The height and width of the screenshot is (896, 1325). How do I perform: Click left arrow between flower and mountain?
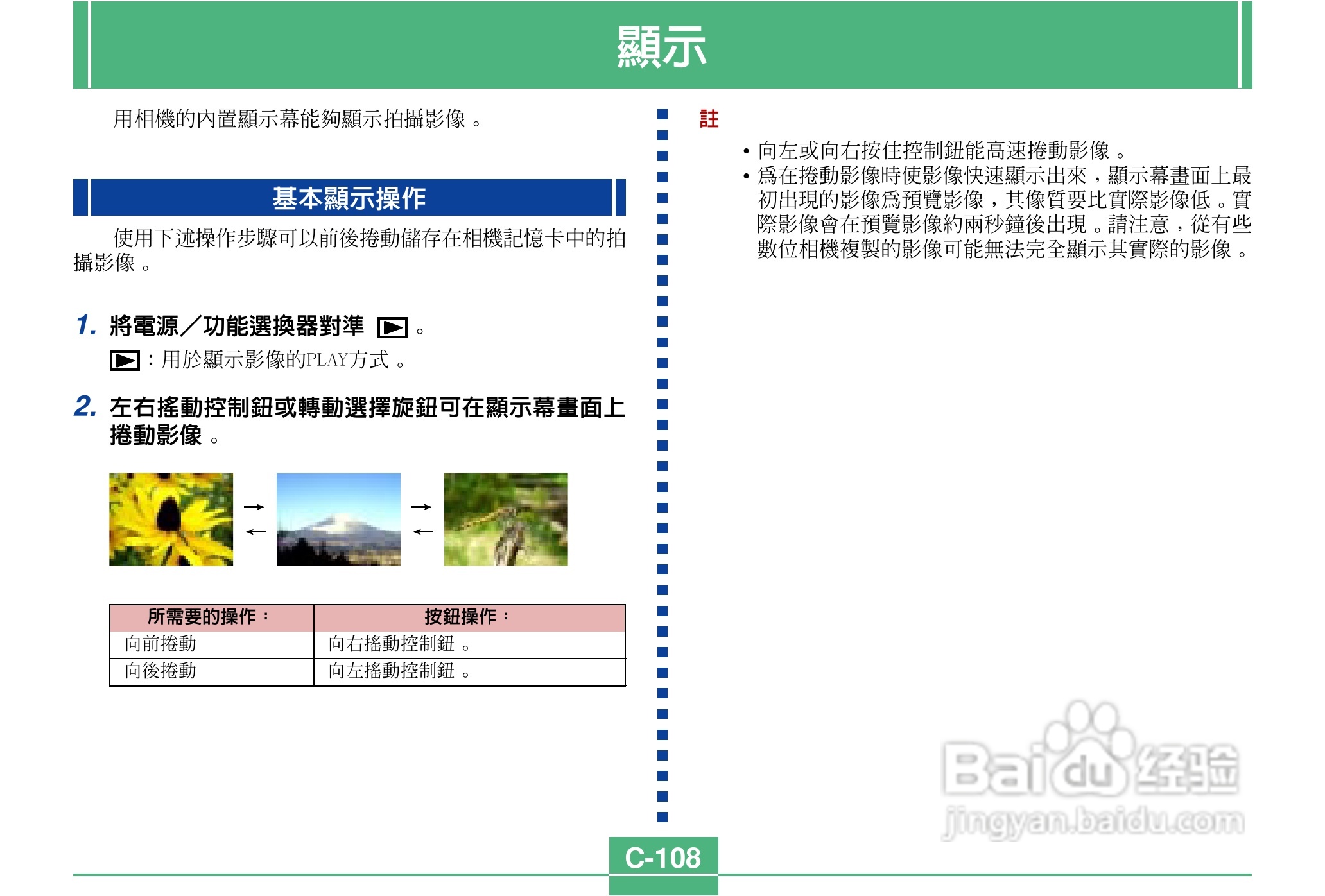point(255,531)
